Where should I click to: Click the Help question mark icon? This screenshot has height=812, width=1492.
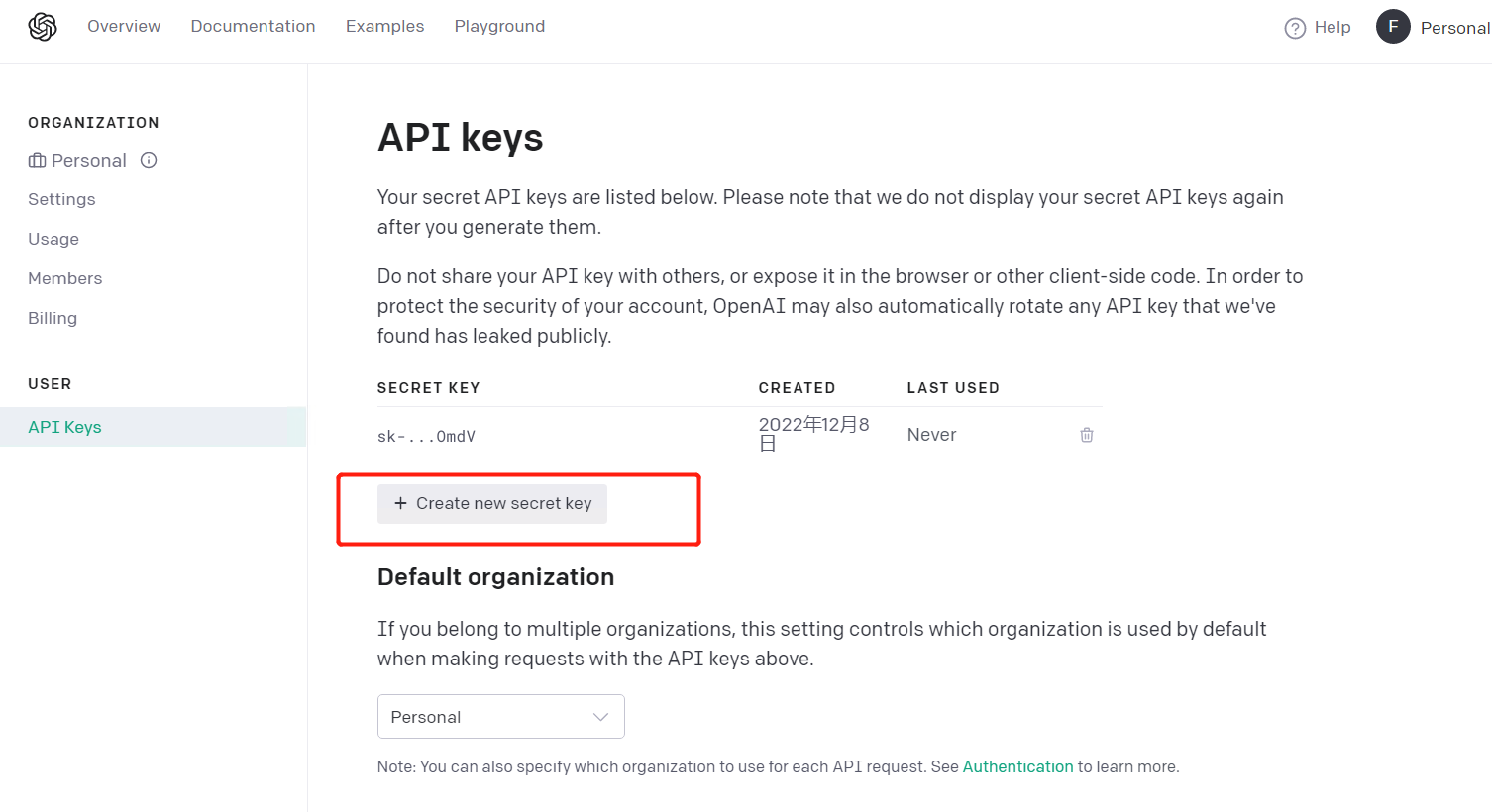point(1295,28)
